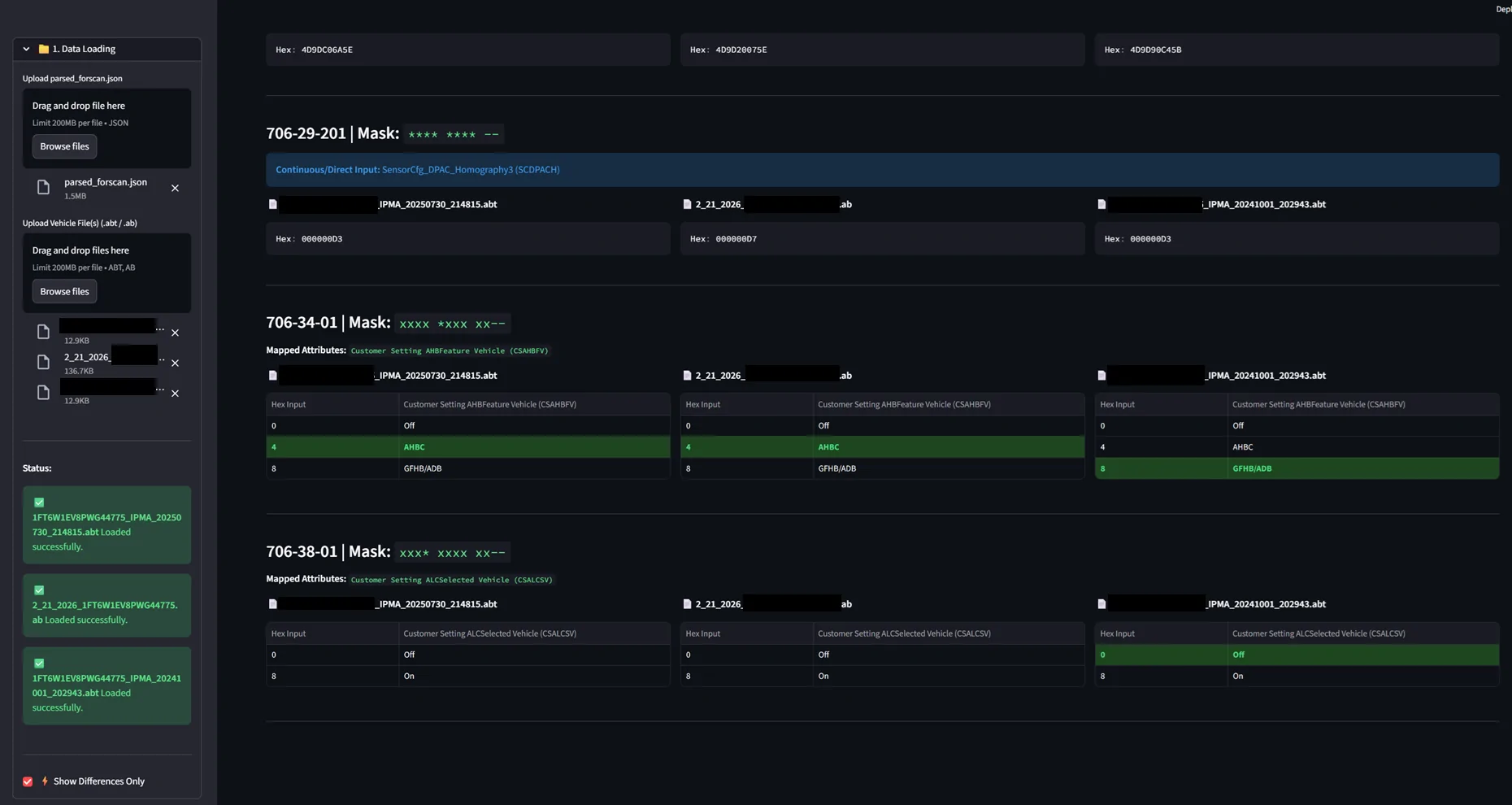Remove parsed_forscan.json with its X button
Viewport: 1512px width, 805px height.
pyautogui.click(x=175, y=187)
